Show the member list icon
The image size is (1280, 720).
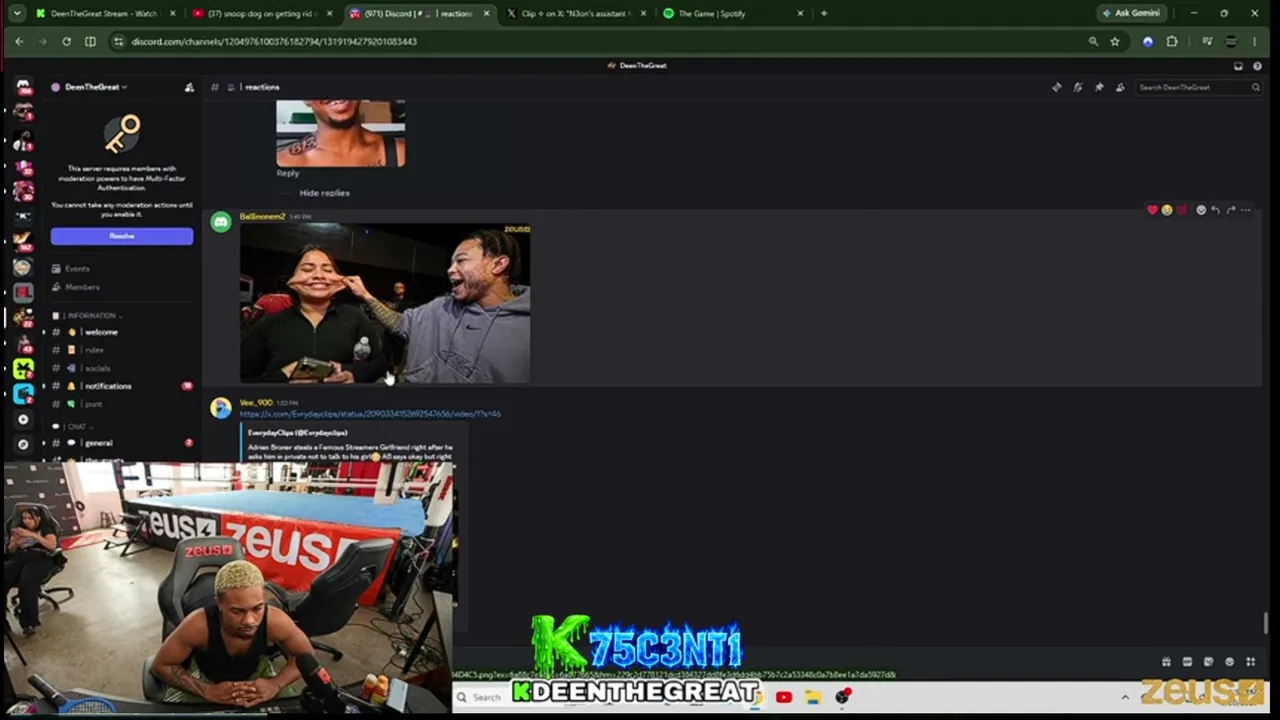(1120, 87)
